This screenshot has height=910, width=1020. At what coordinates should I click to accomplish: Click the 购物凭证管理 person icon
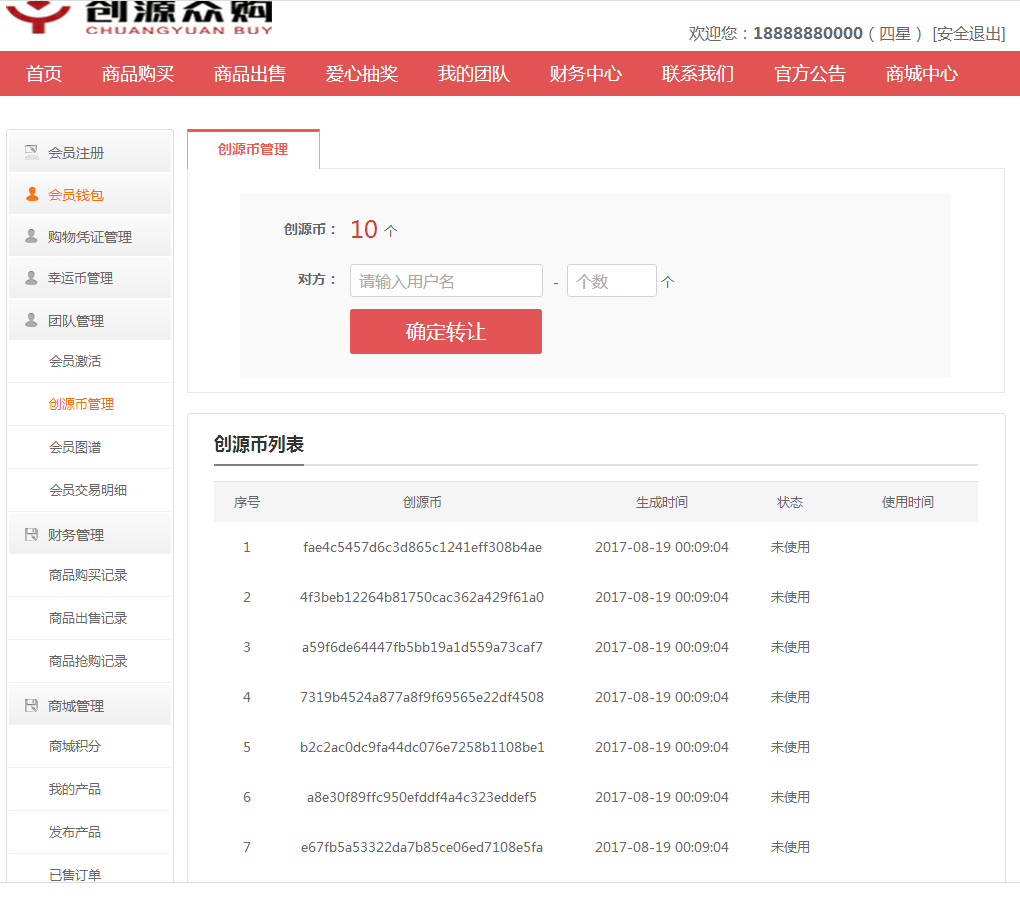click(x=32, y=237)
